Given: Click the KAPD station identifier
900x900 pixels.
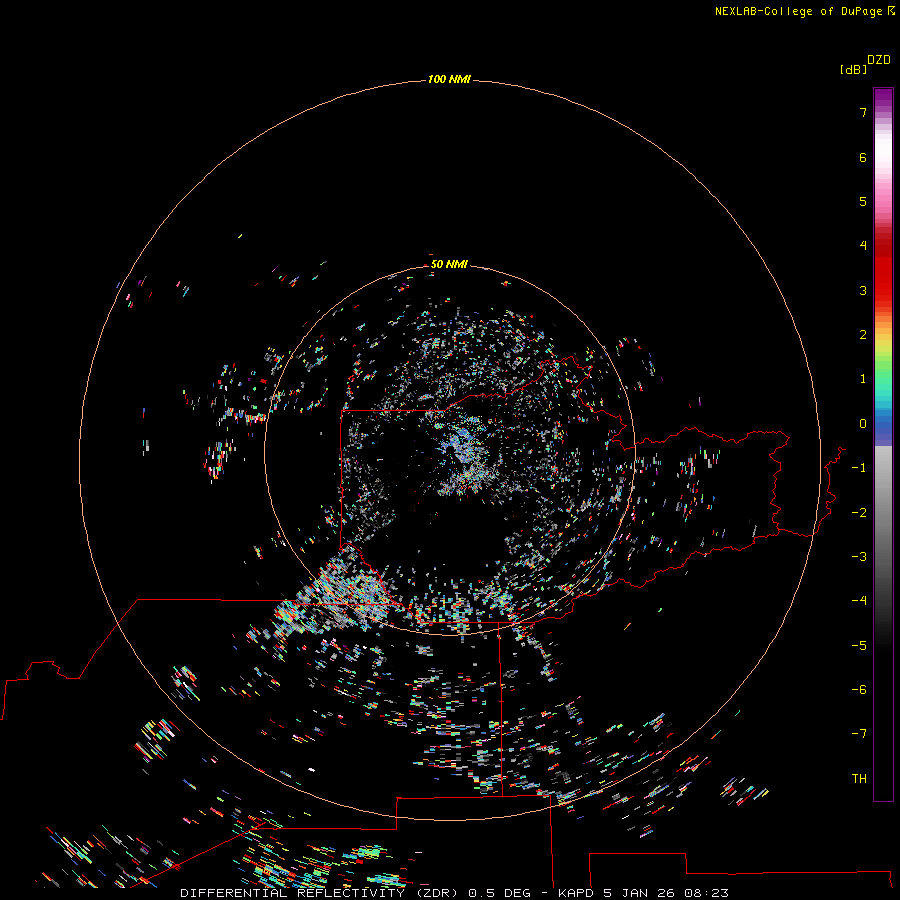Looking at the screenshot, I should pos(576,893).
